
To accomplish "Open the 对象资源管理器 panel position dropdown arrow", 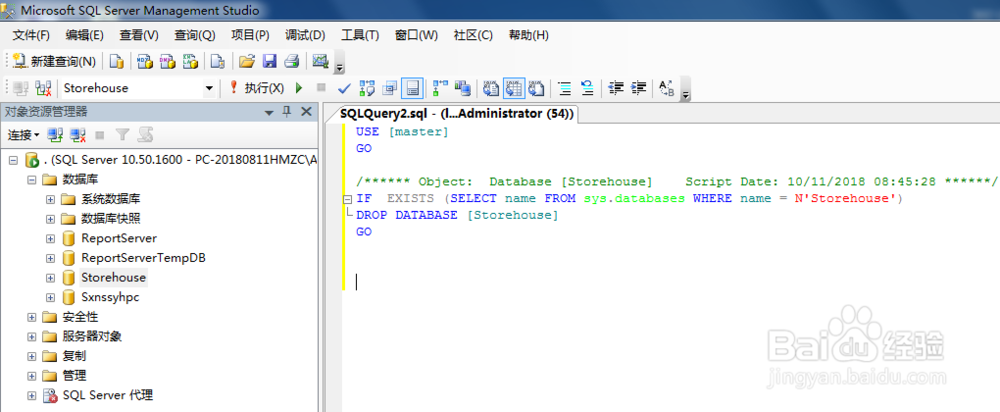I will pos(268,112).
